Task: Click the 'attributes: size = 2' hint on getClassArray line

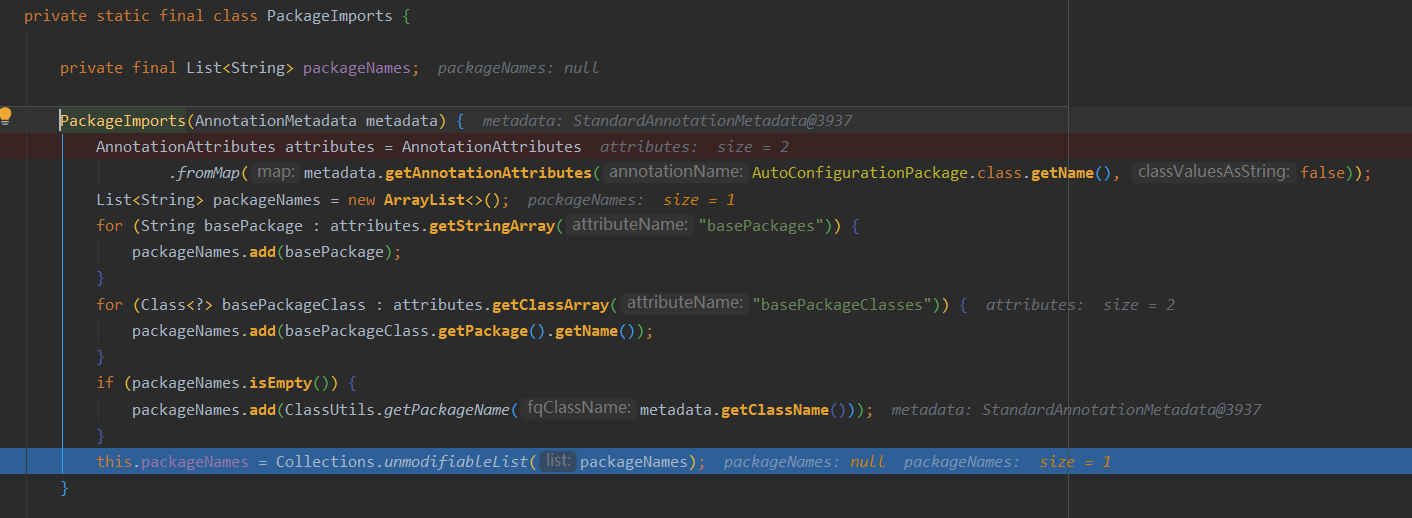Action: click(x=1080, y=304)
